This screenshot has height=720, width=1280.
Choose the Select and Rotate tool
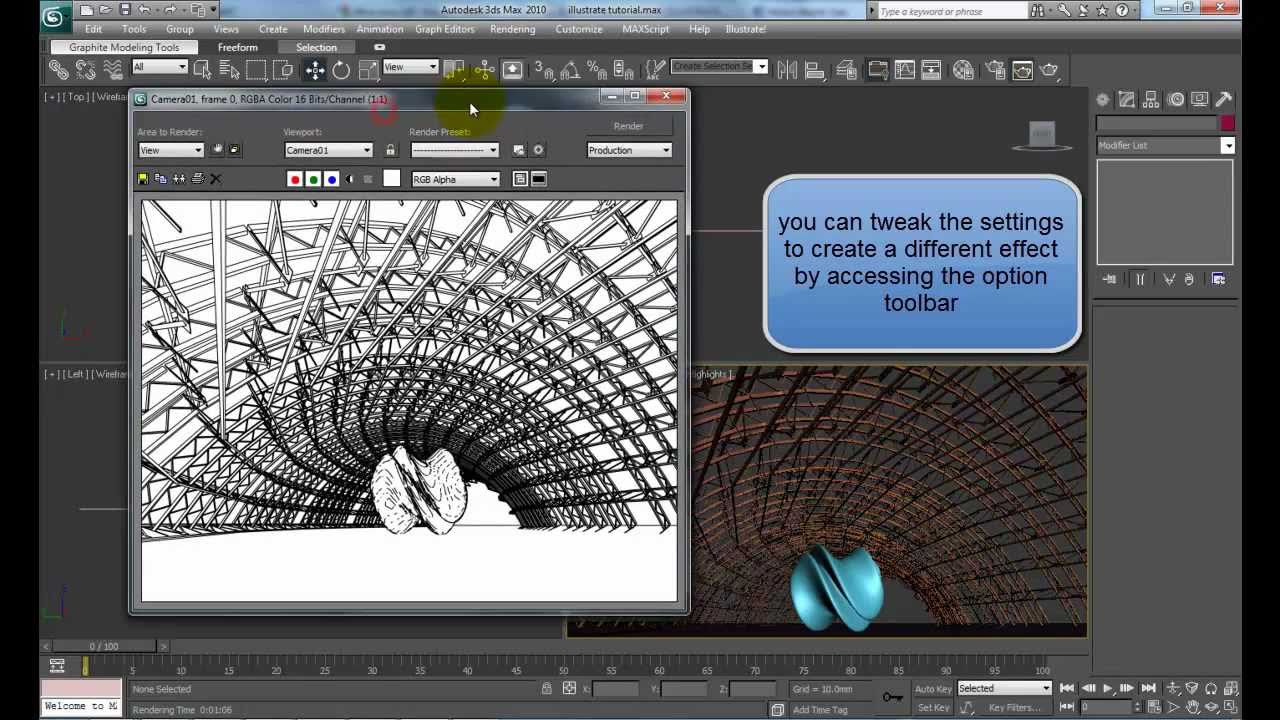341,69
